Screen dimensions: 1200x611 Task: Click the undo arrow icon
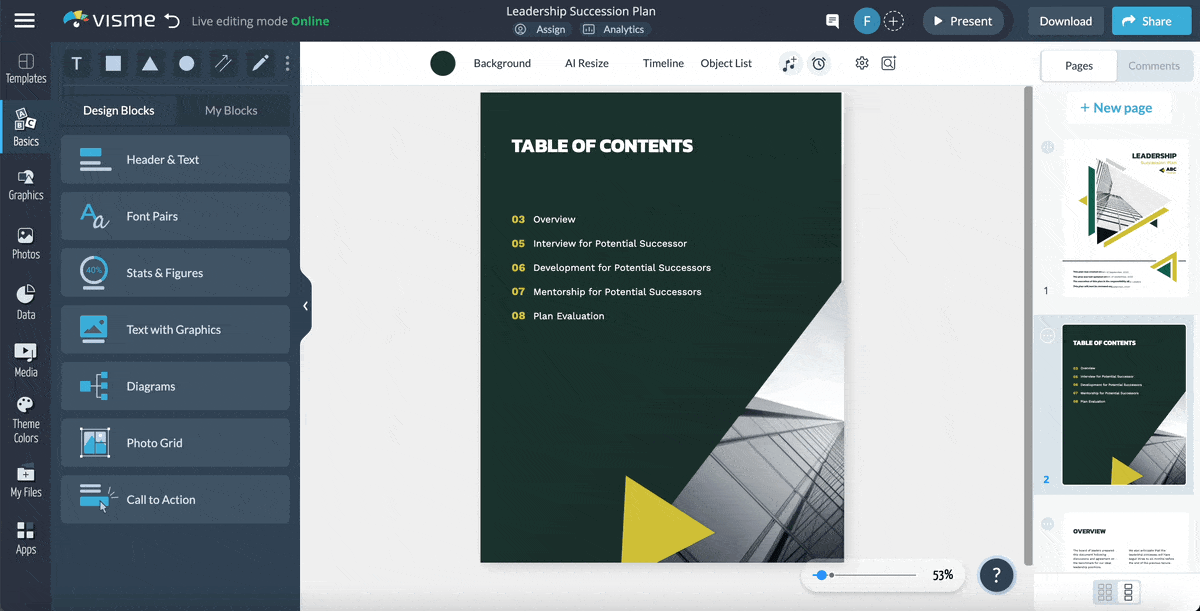[x=172, y=21]
